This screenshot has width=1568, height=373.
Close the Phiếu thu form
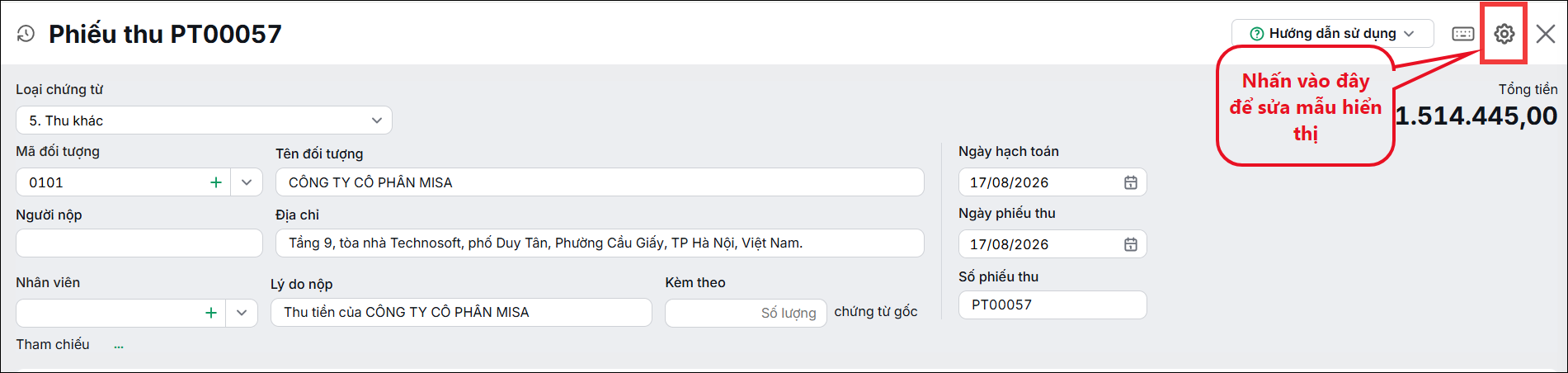[x=1546, y=34]
